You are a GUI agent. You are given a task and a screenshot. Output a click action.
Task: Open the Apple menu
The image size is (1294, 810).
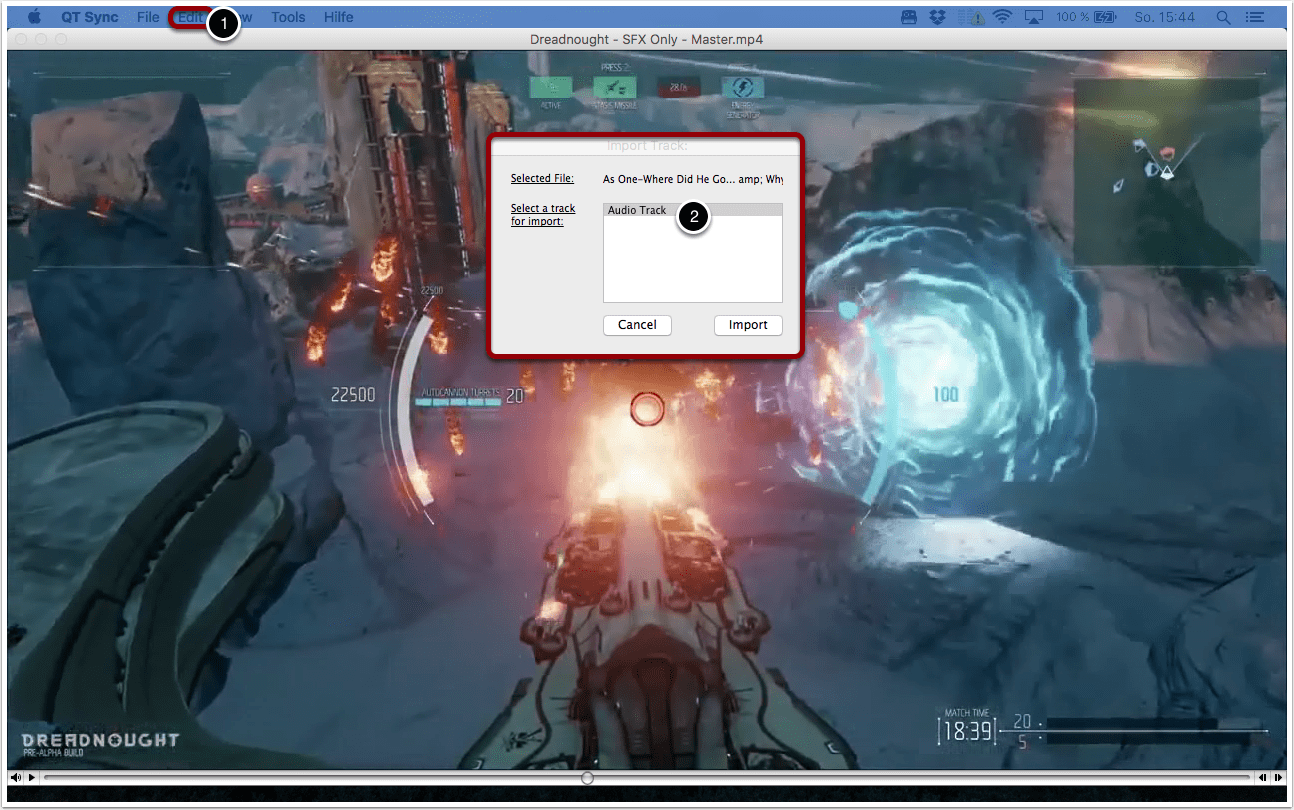coord(34,17)
